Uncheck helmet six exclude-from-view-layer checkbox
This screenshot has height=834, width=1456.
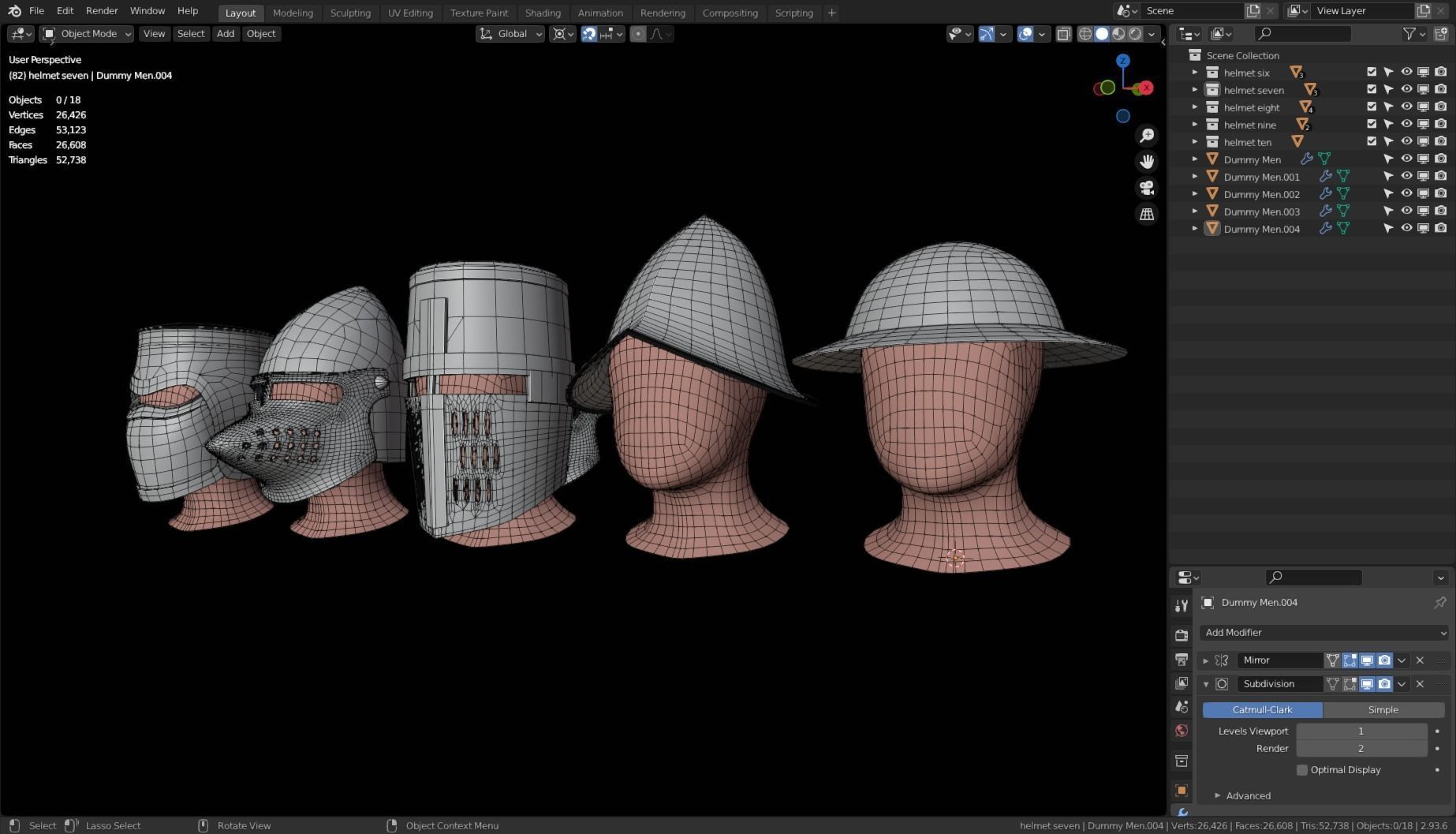coord(1372,72)
